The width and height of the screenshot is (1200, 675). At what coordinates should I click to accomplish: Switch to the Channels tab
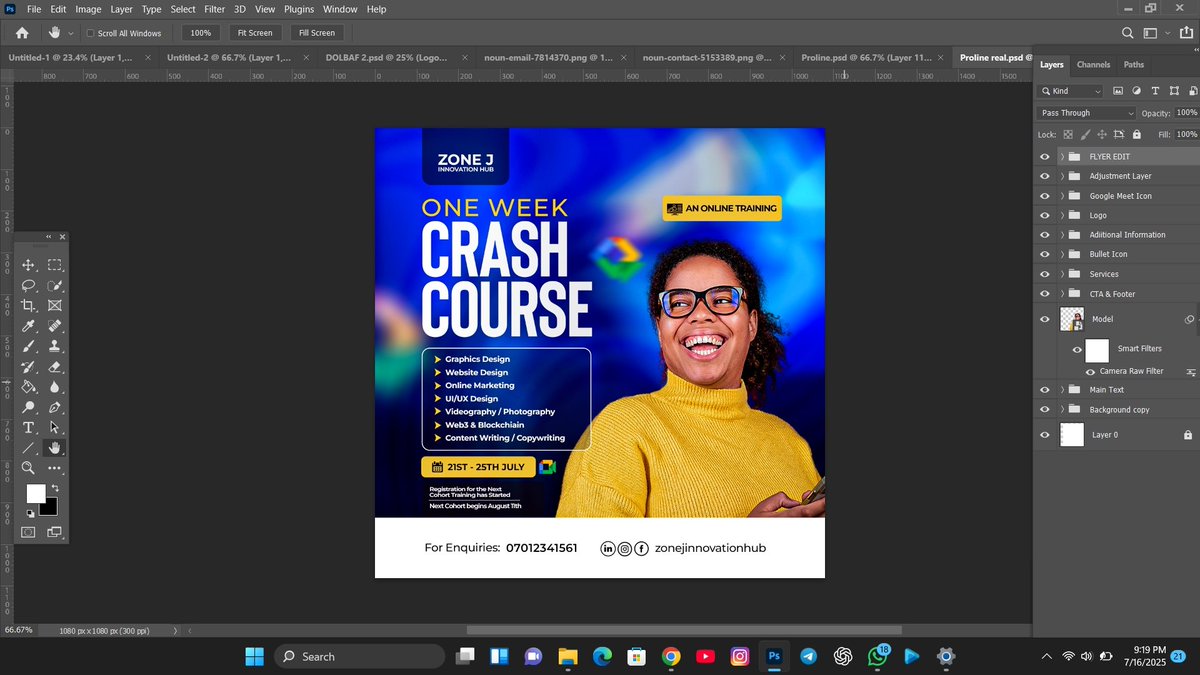click(x=1093, y=65)
